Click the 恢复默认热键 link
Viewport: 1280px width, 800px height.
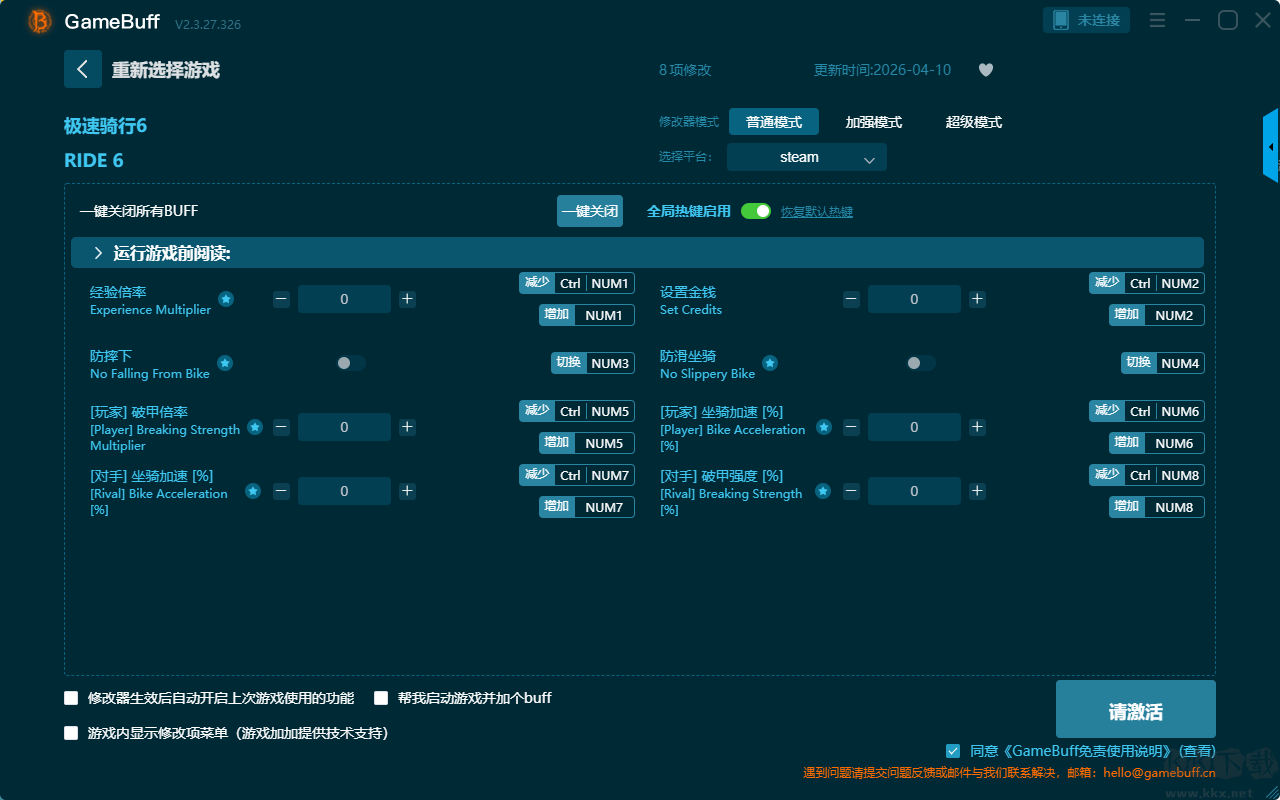point(817,212)
